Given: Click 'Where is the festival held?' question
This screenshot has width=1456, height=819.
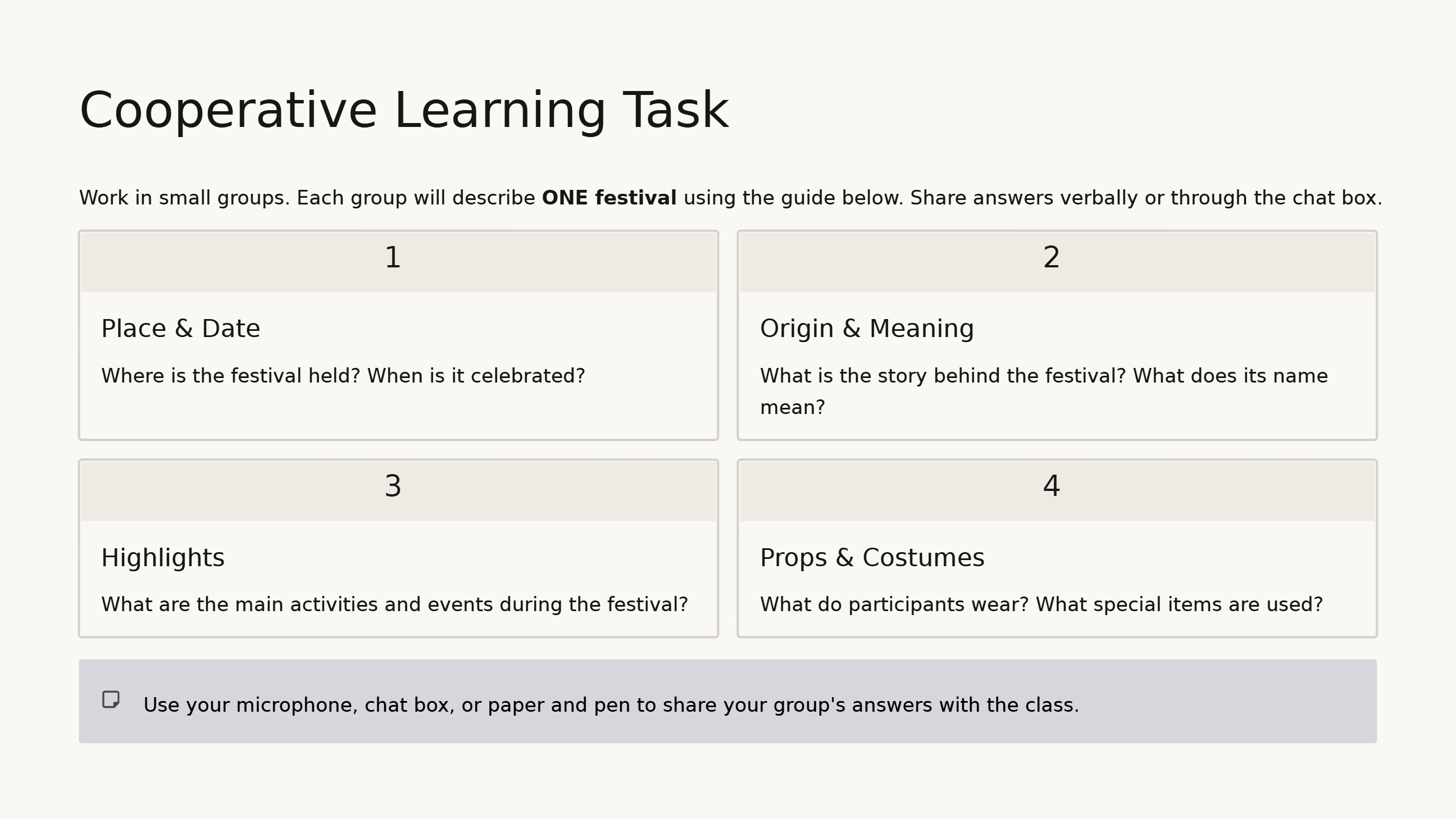Looking at the screenshot, I should [x=231, y=376].
